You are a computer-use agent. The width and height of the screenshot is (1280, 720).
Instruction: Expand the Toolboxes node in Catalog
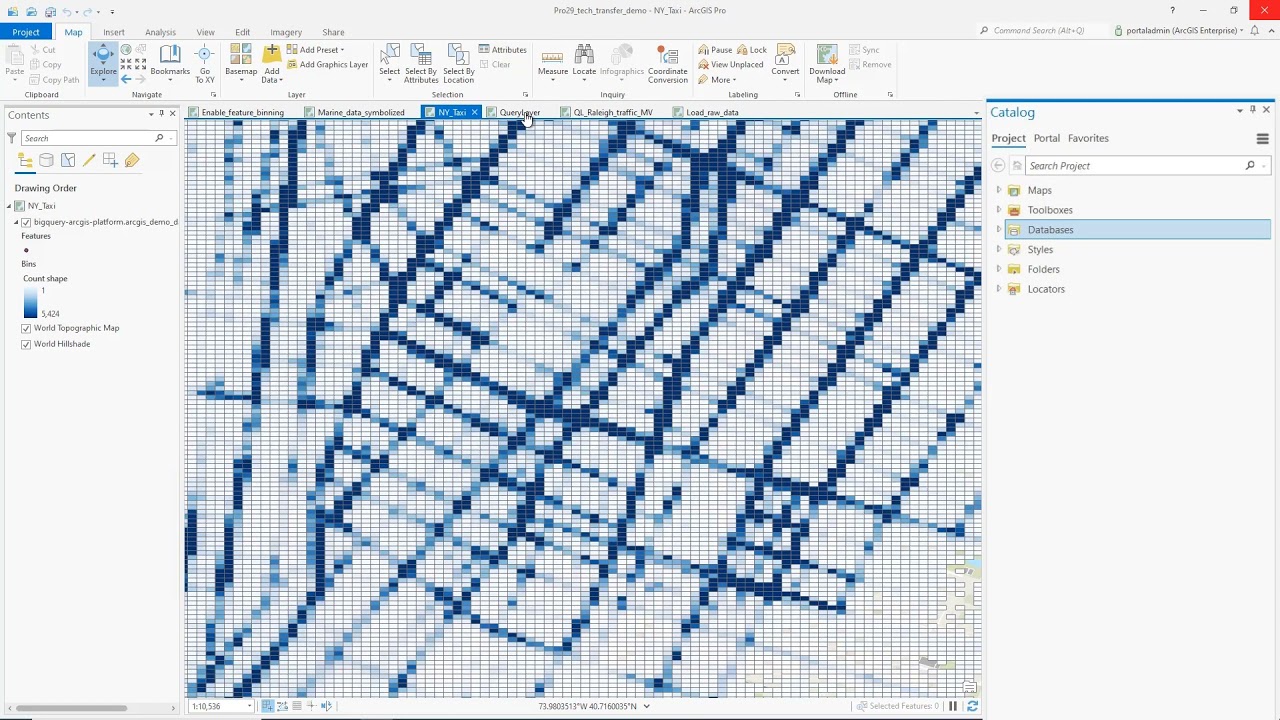click(998, 210)
